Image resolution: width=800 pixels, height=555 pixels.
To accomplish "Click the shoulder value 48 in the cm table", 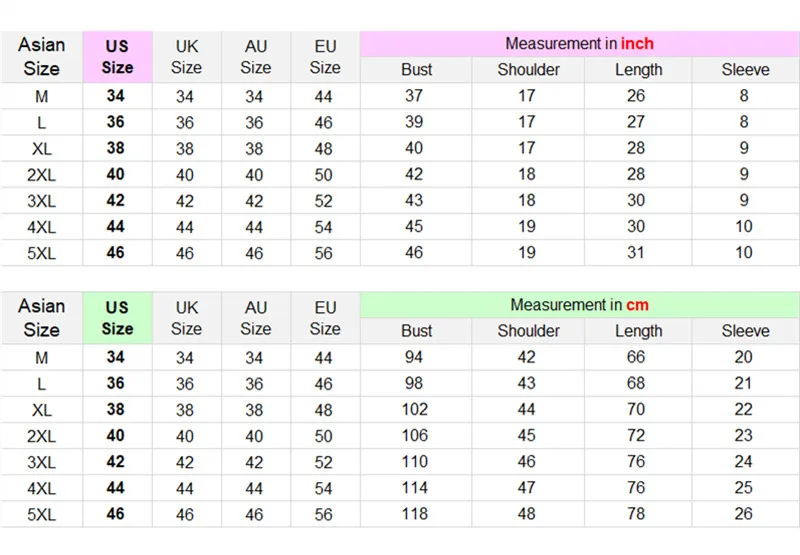I will 526,514.
